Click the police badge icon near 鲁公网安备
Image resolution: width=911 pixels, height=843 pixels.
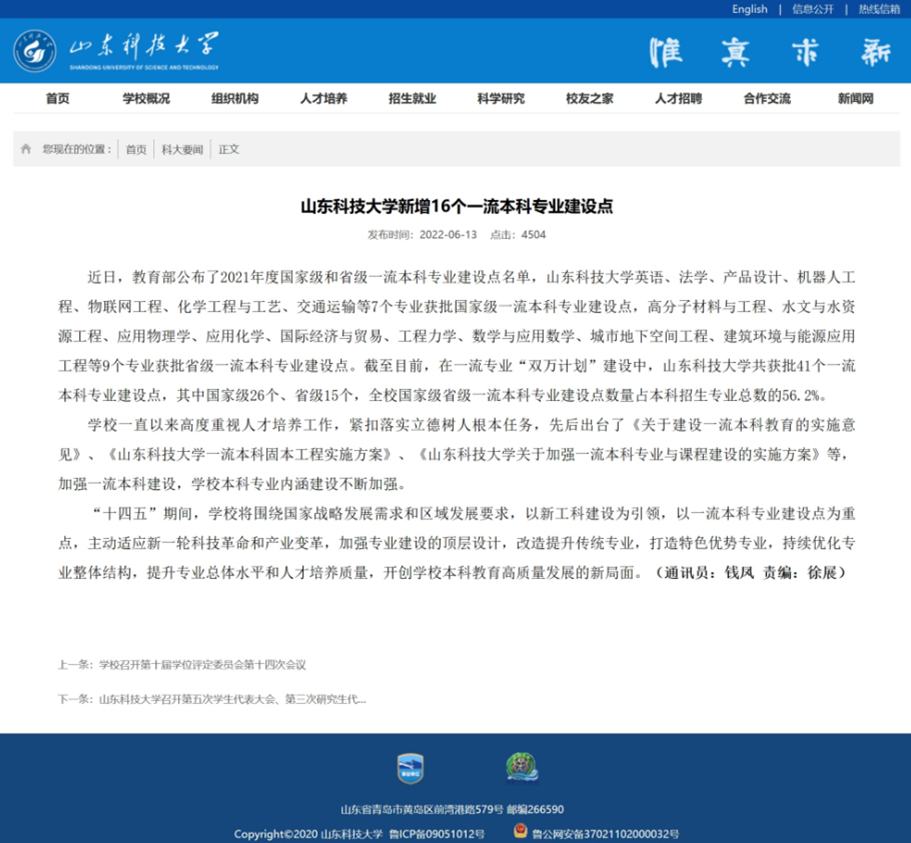coord(519,832)
